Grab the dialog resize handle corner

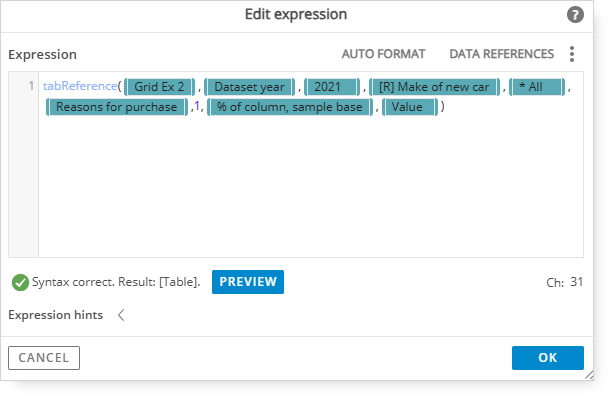point(589,375)
